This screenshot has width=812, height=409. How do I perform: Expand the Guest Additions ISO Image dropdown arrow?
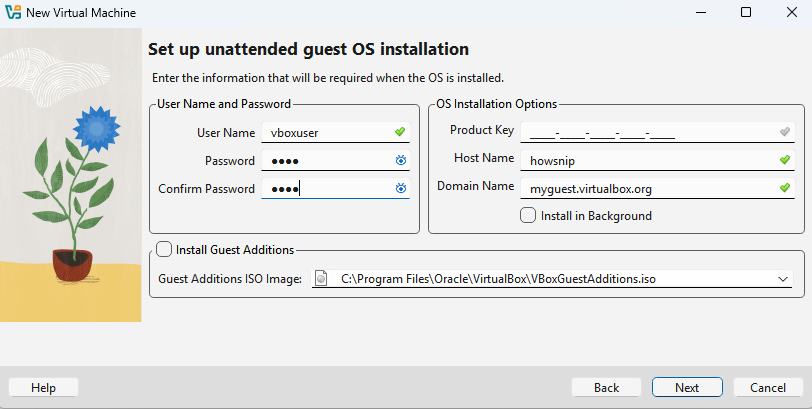[782, 279]
